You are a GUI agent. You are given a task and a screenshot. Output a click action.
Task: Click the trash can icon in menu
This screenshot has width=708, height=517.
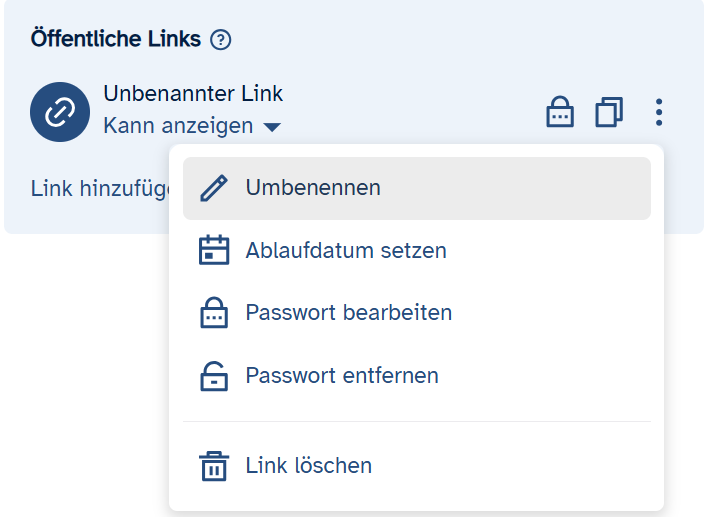pyautogui.click(x=214, y=466)
